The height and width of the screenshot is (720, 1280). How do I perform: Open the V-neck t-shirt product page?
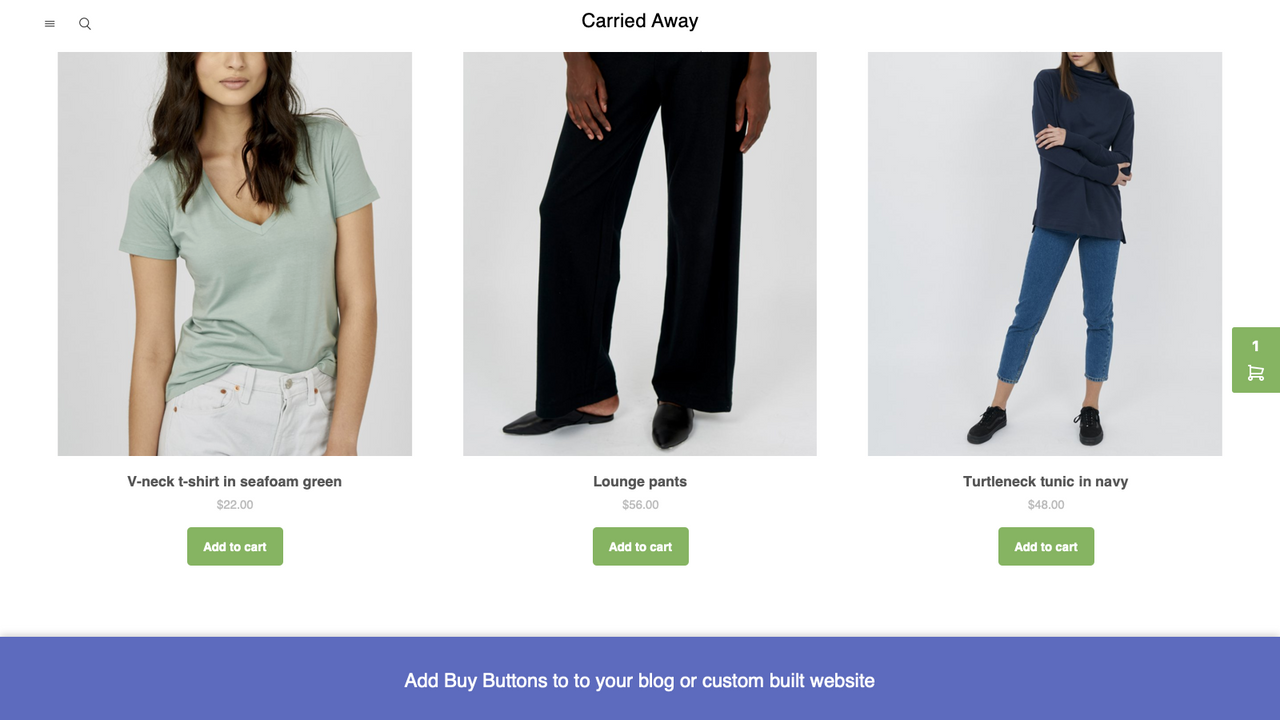point(234,481)
